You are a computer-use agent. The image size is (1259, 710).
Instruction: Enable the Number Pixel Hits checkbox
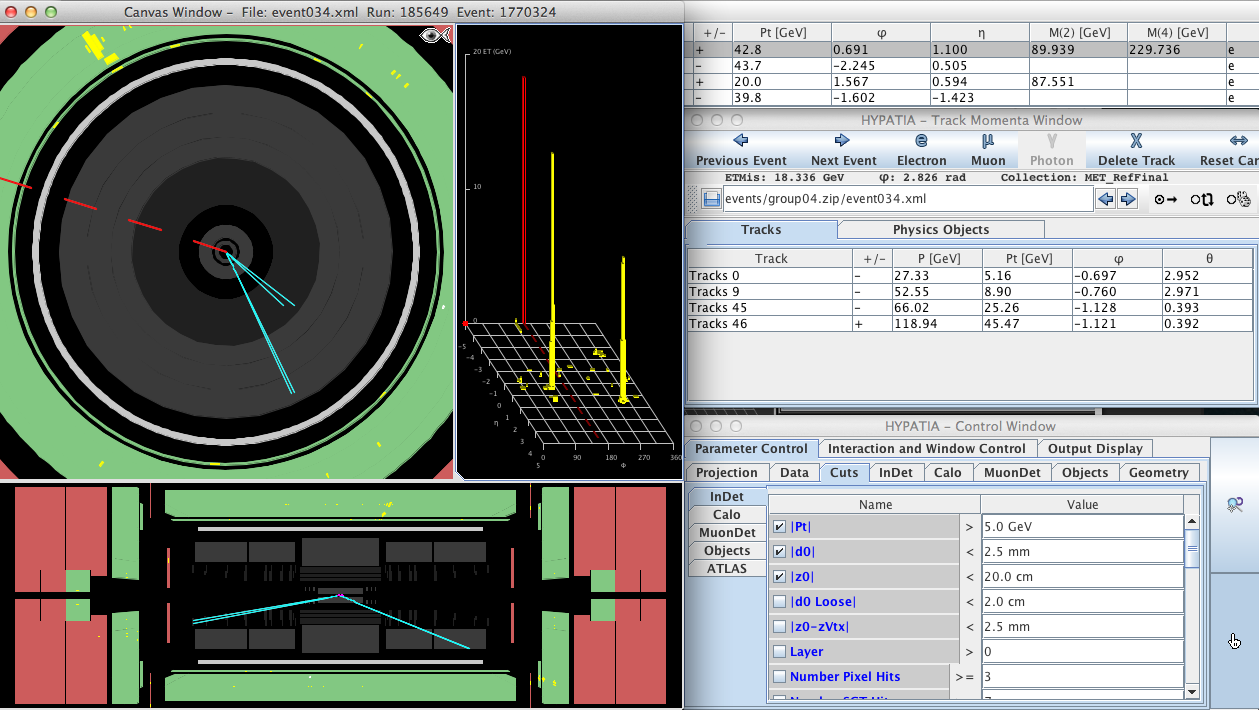779,677
